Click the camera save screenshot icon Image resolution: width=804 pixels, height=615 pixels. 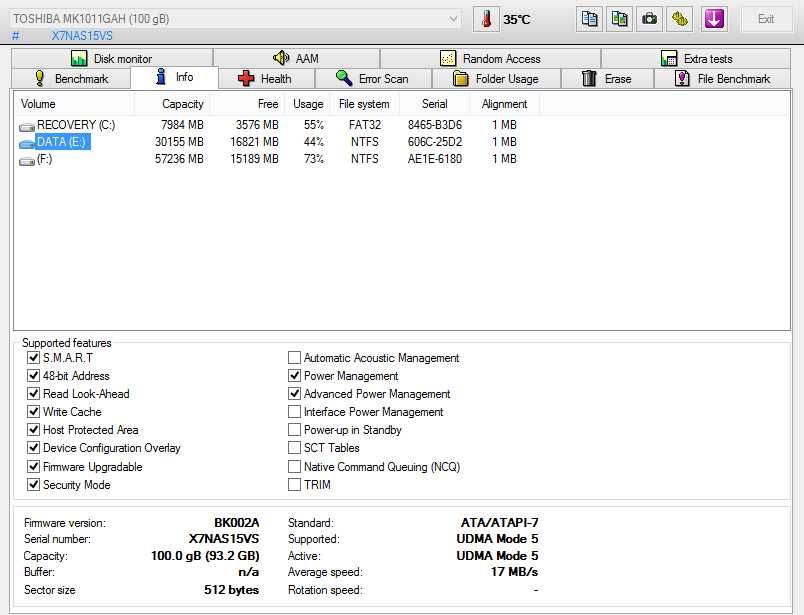(x=650, y=19)
